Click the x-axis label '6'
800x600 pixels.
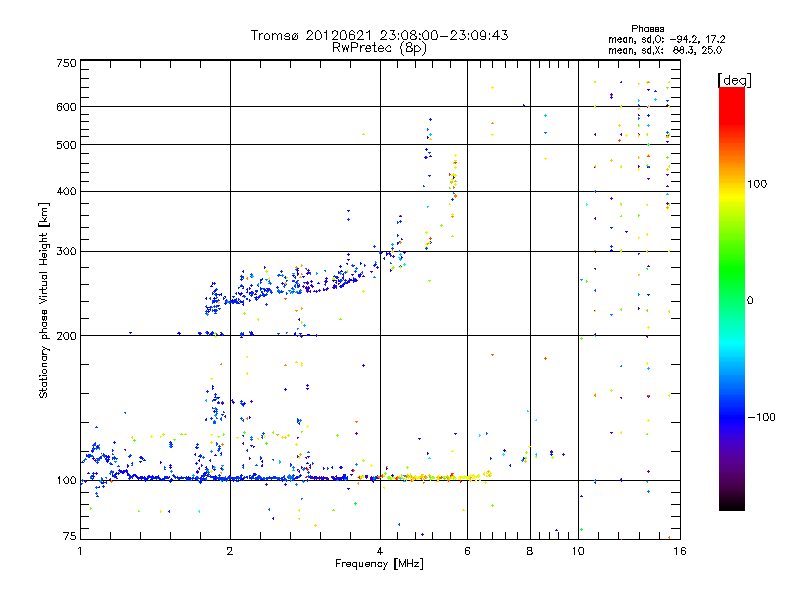pos(467,551)
